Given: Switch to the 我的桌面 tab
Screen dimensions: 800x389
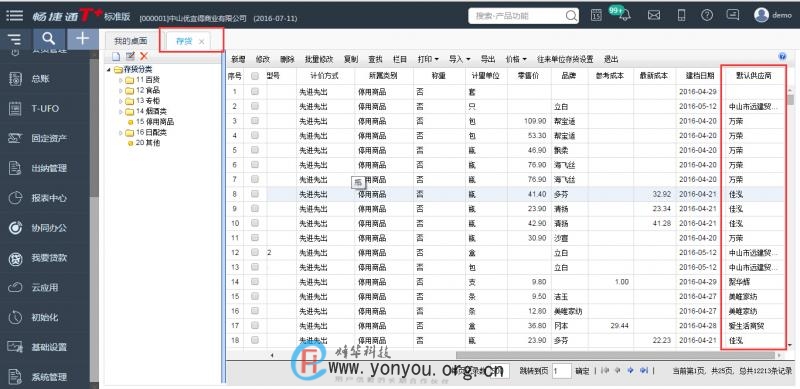Looking at the screenshot, I should 131,41.
